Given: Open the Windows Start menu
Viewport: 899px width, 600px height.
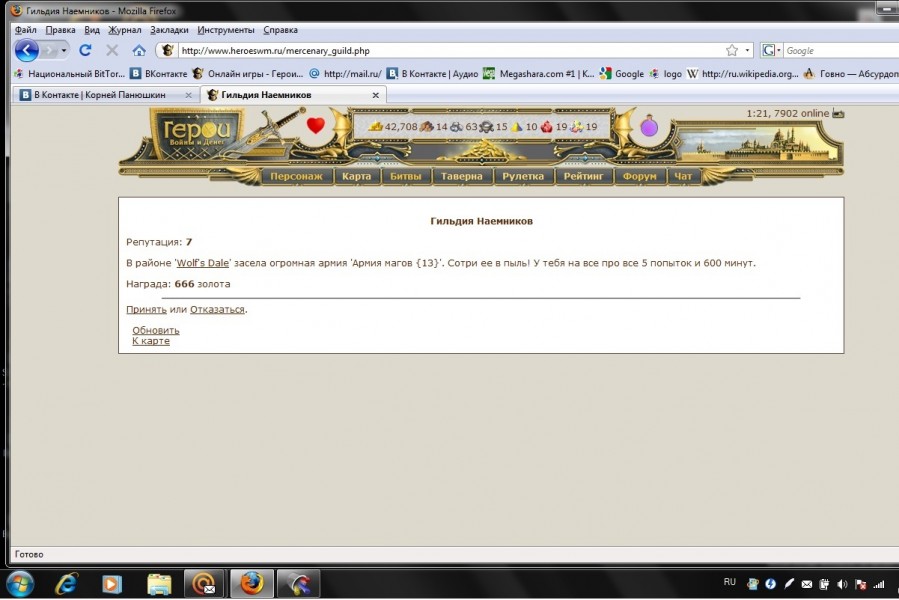Looking at the screenshot, I should (x=19, y=585).
